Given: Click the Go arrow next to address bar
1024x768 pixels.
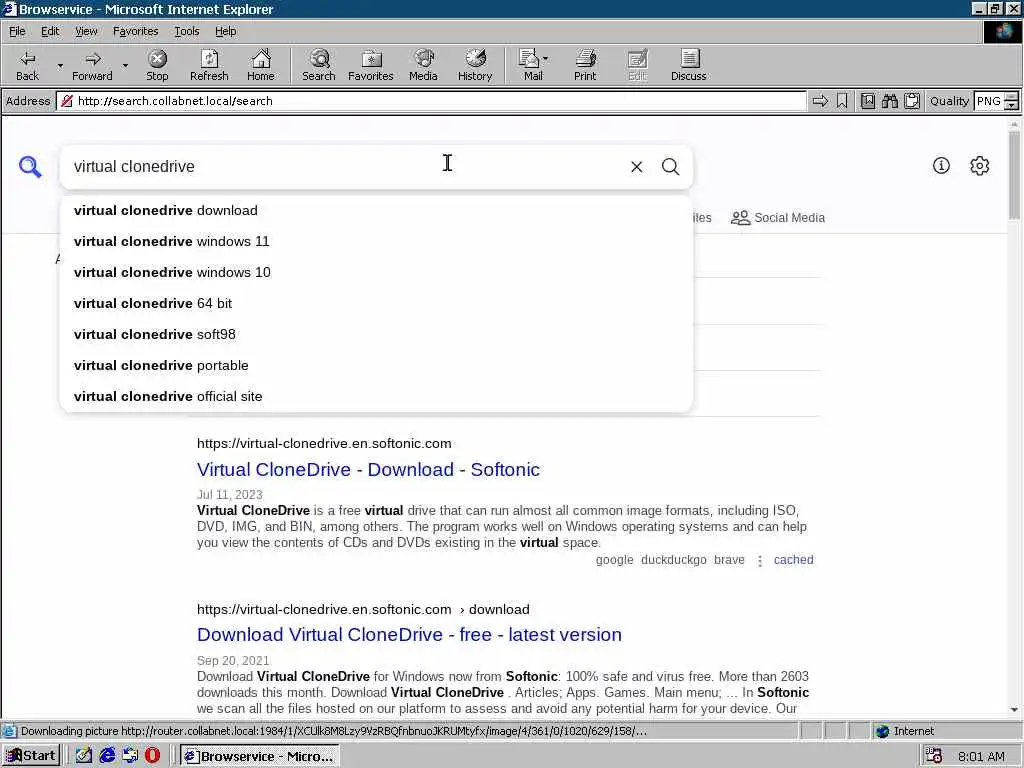Looking at the screenshot, I should click(x=820, y=101).
